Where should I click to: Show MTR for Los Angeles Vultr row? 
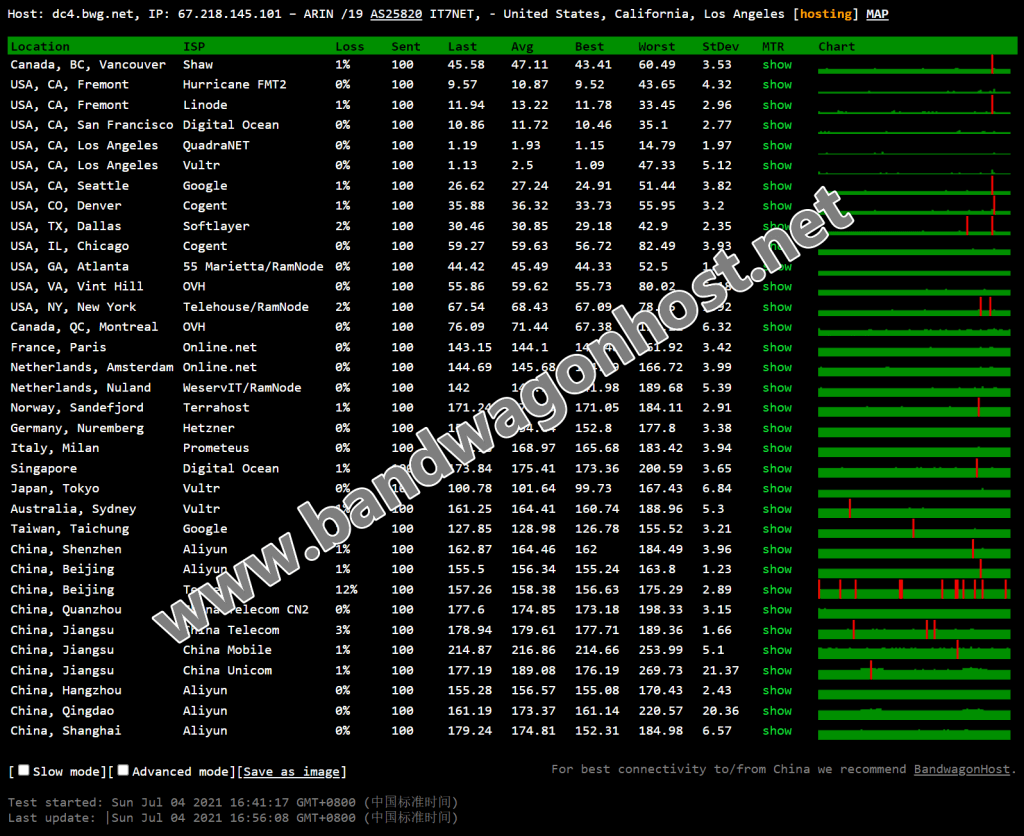[x=777, y=165]
